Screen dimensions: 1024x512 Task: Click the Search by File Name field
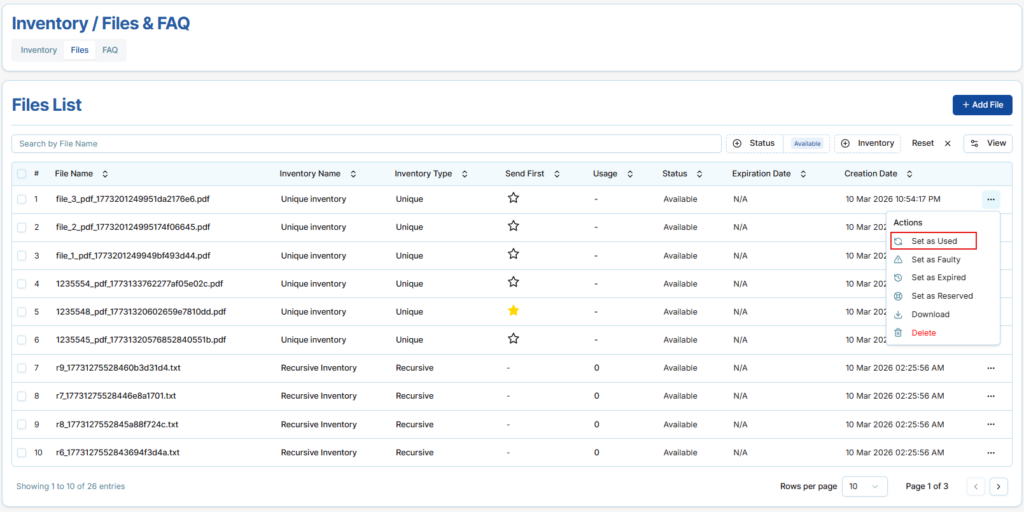tap(366, 144)
